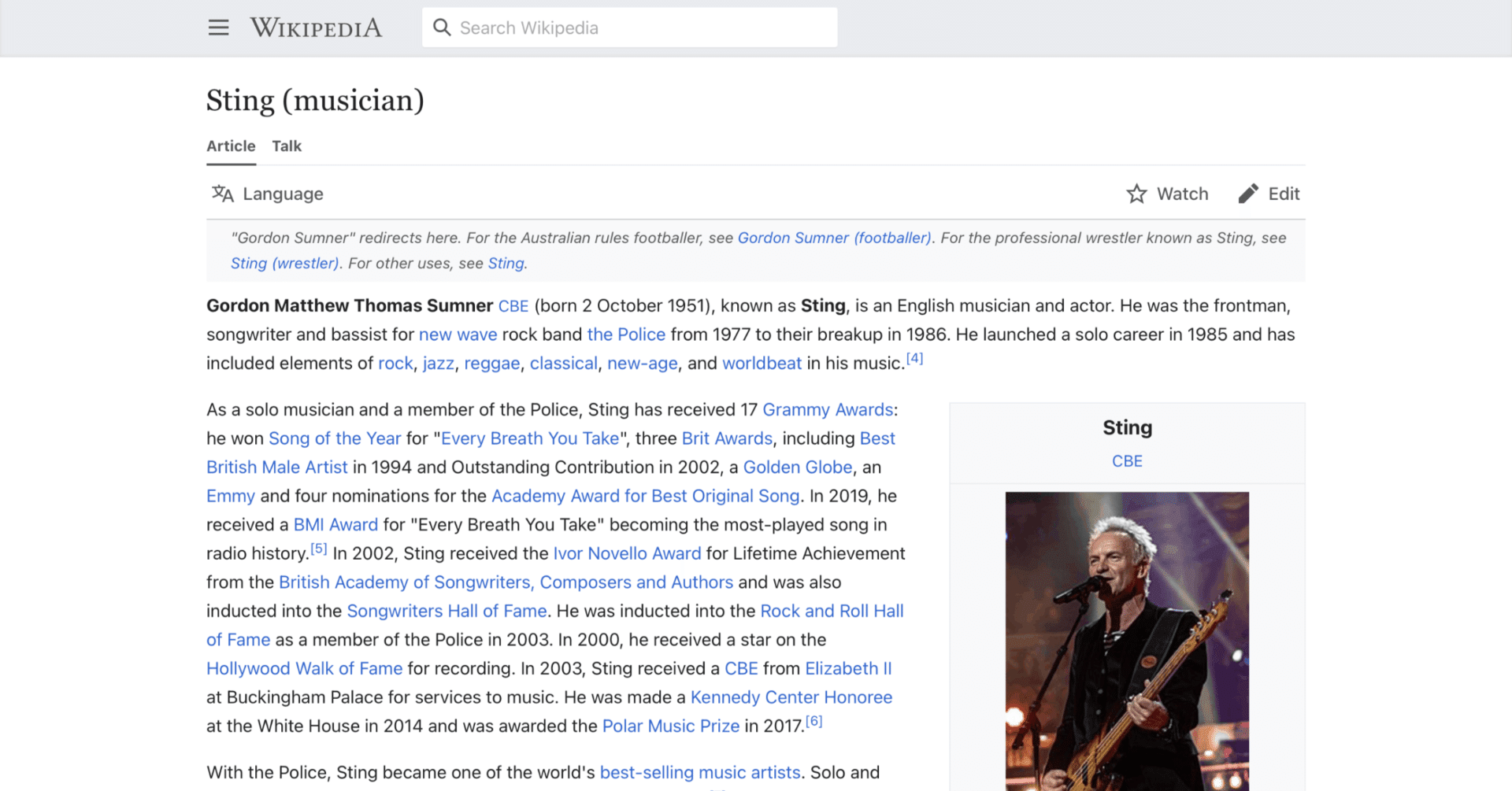Open Song of the Year link
The height and width of the screenshot is (791, 1512).
pyautogui.click(x=335, y=438)
